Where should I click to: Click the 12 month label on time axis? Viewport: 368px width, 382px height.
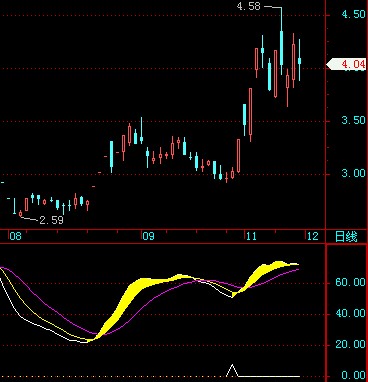pos(313,236)
